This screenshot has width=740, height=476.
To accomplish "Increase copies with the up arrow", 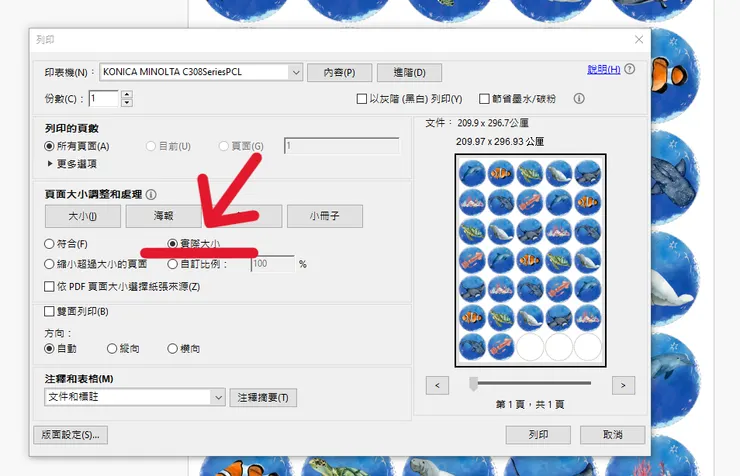I will 126,94.
